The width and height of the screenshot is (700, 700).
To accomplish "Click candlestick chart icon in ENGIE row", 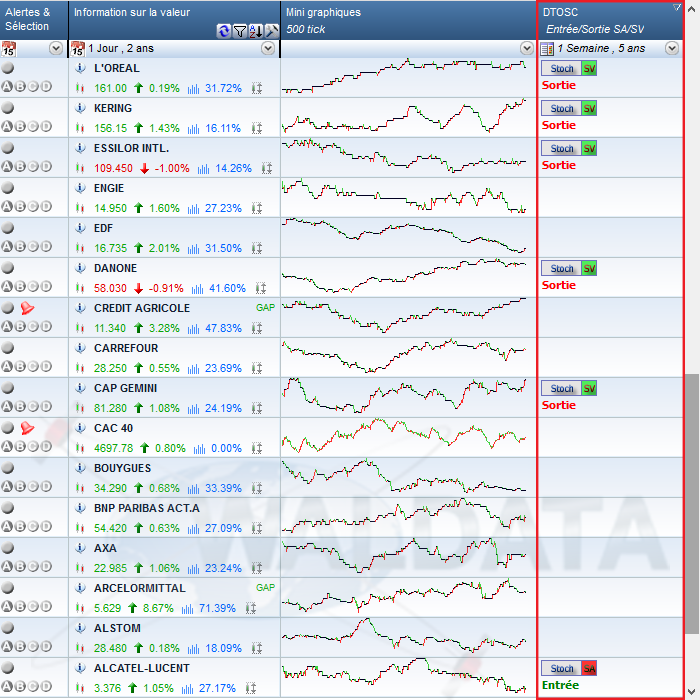I will [80, 208].
